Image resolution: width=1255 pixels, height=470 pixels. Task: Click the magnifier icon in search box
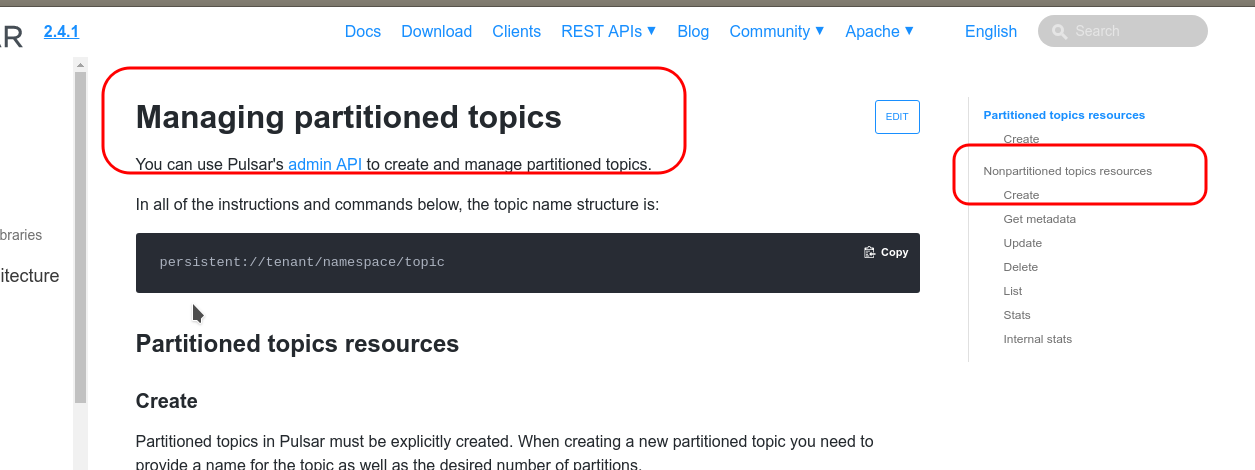pyautogui.click(x=1059, y=32)
